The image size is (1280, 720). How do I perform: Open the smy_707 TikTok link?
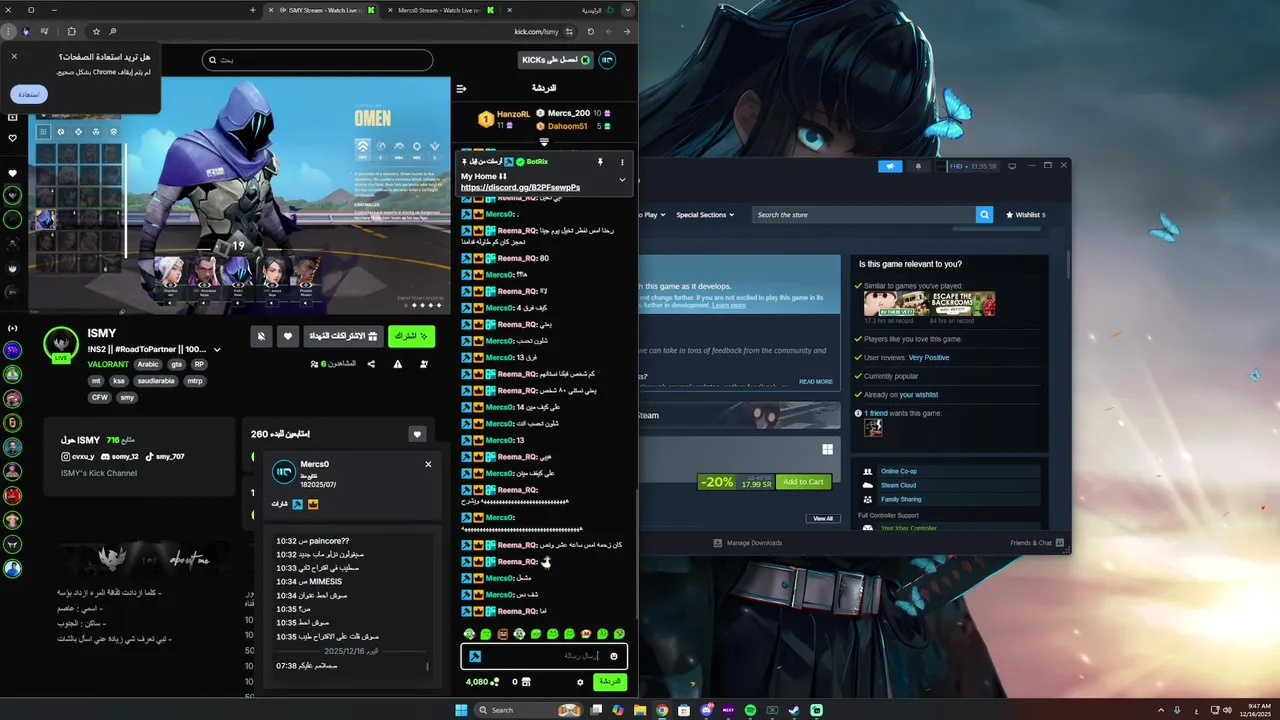coord(165,456)
